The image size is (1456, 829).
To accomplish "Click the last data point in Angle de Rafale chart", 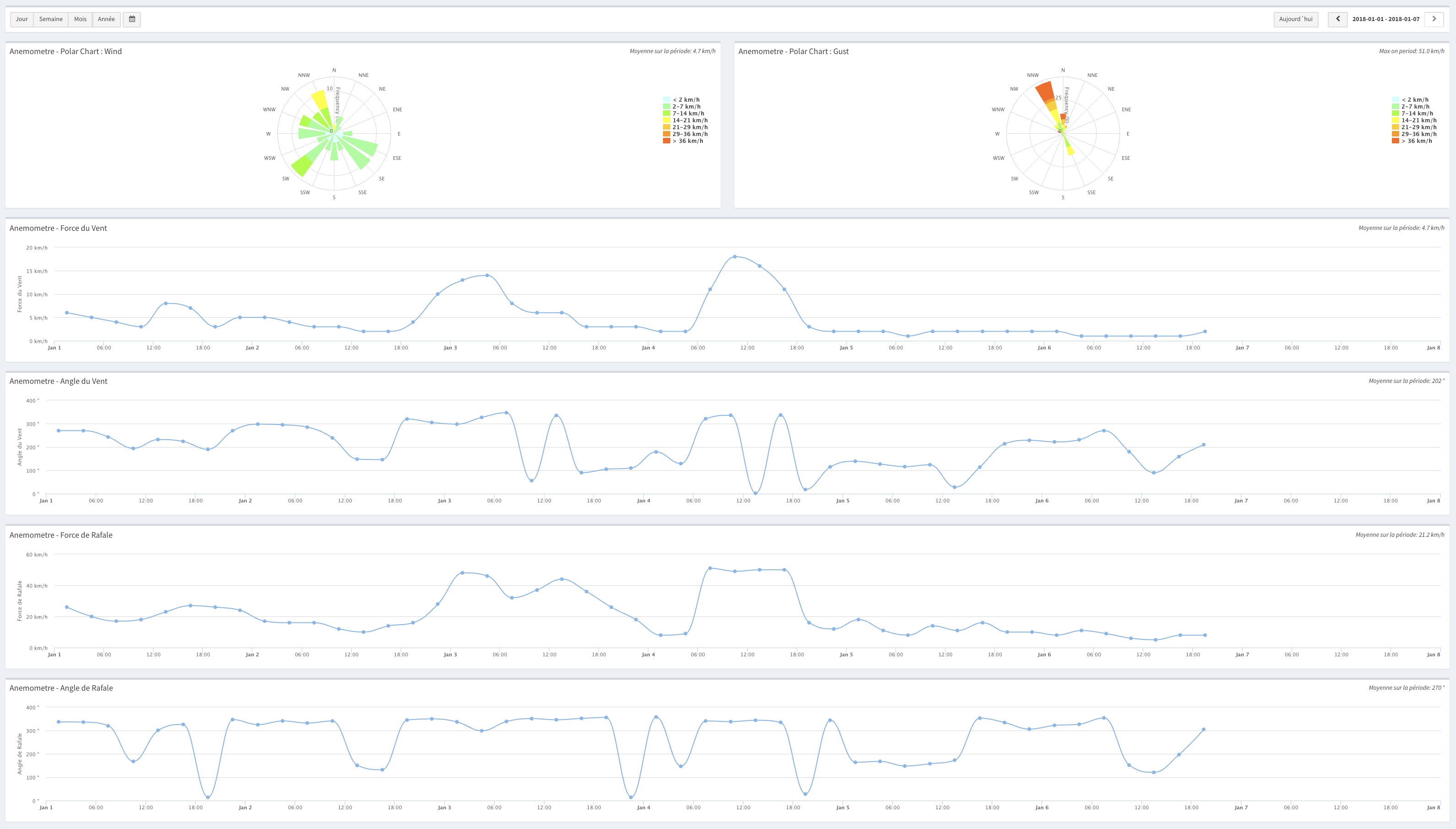I will click(x=1204, y=729).
